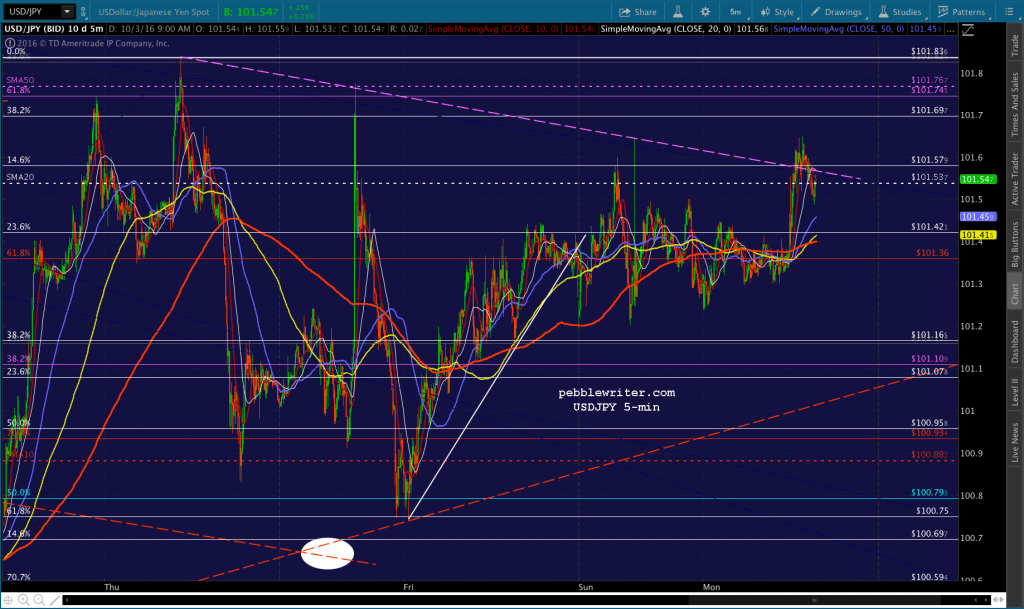Click the green 101.547 price bubble
The image size is (1024, 609).
click(978, 179)
